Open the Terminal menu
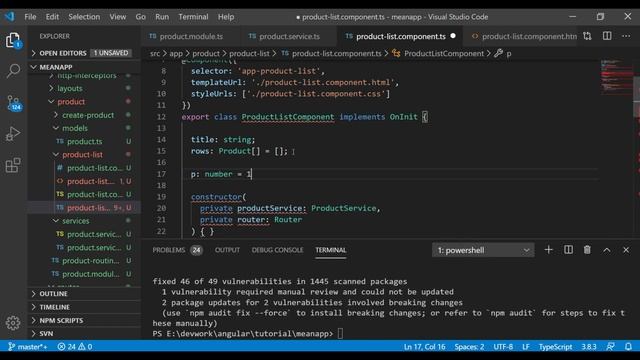640x360 pixels. click(x=193, y=17)
